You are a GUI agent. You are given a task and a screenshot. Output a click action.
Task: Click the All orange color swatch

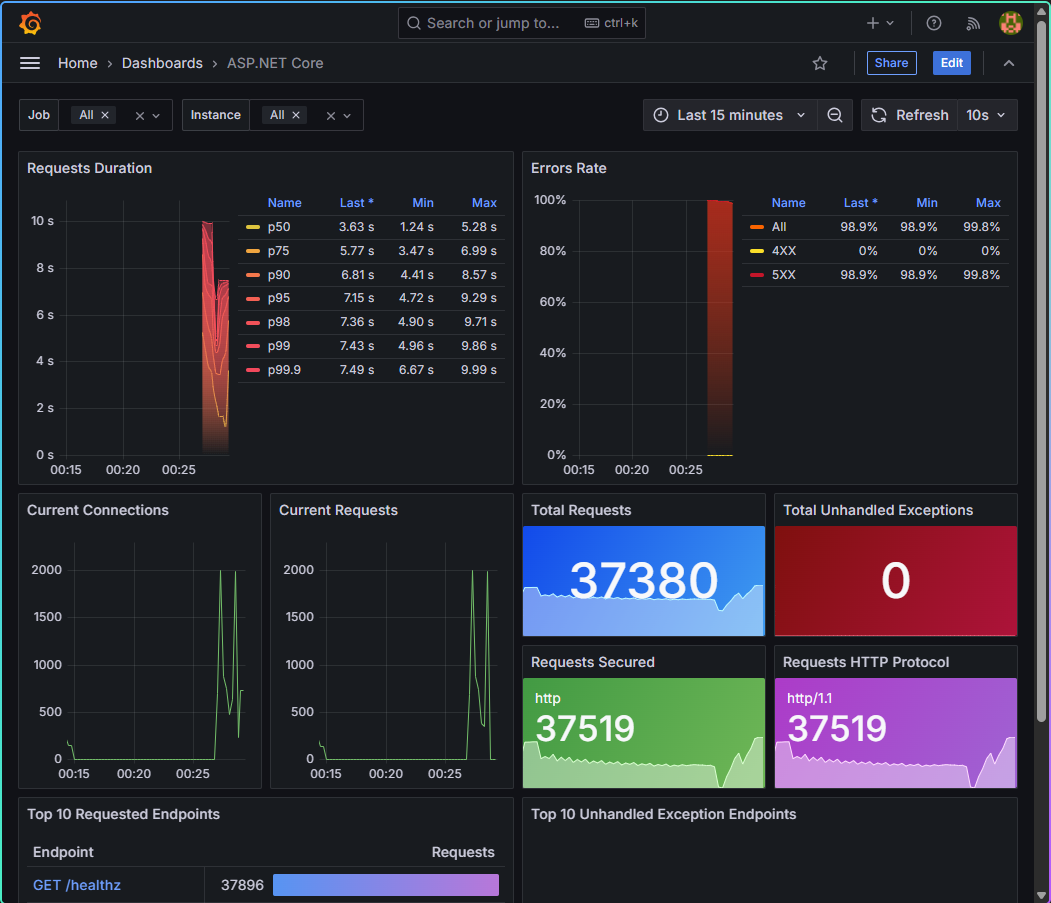coord(757,227)
